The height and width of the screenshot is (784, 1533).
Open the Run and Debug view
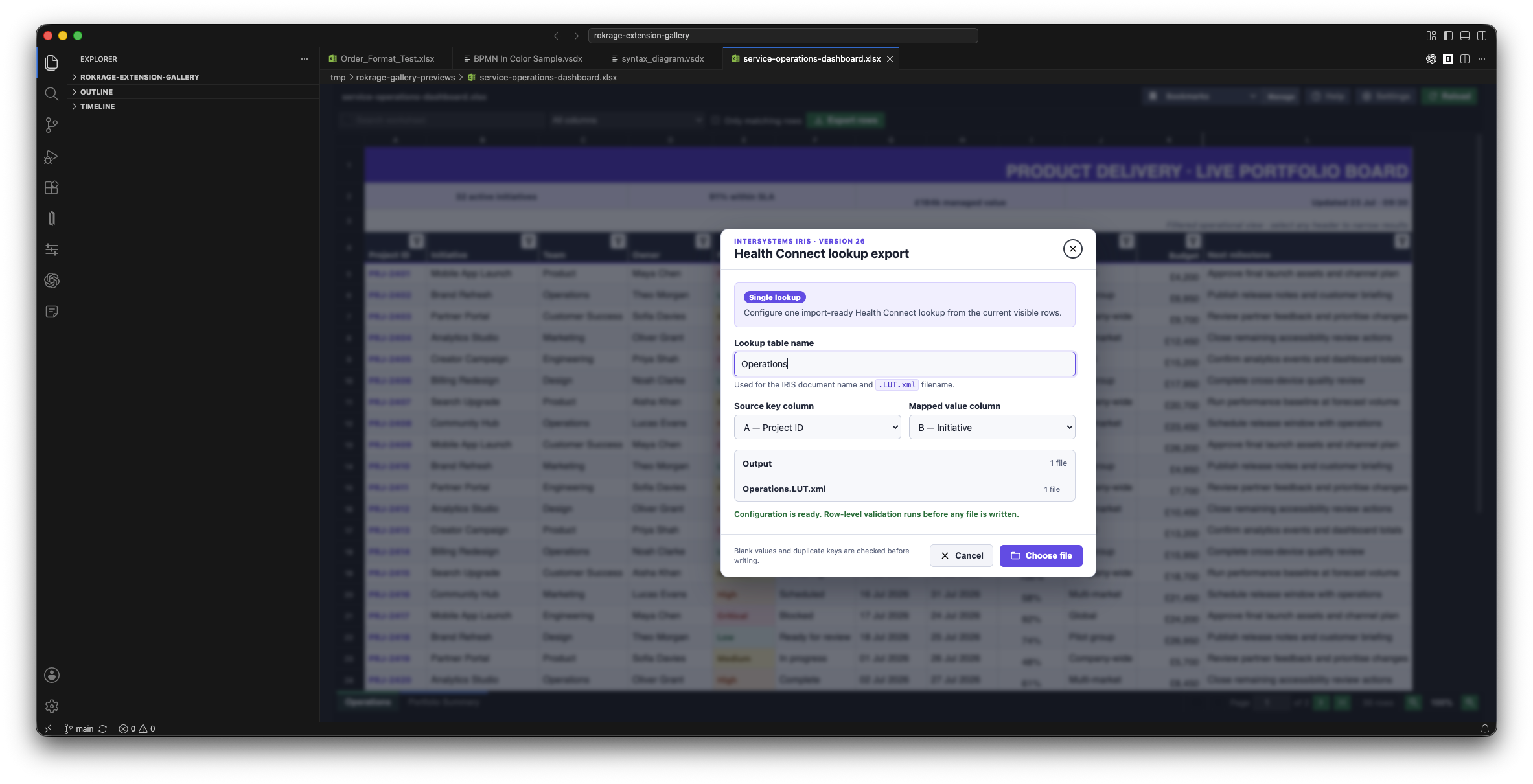pos(52,157)
